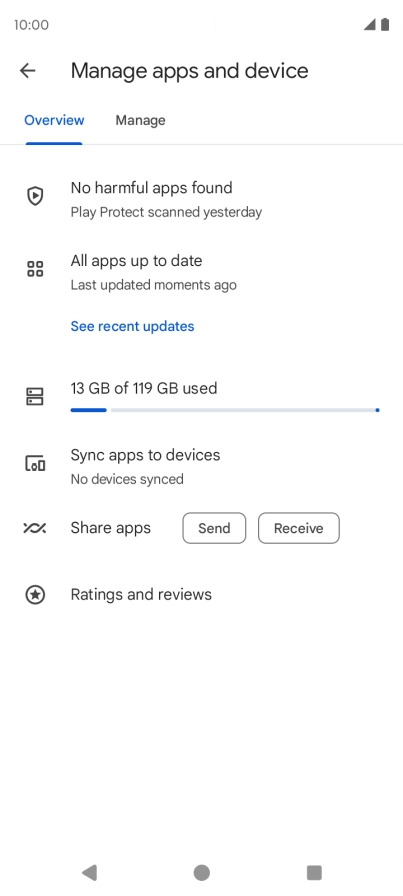Tap the Receive button

tap(299, 528)
